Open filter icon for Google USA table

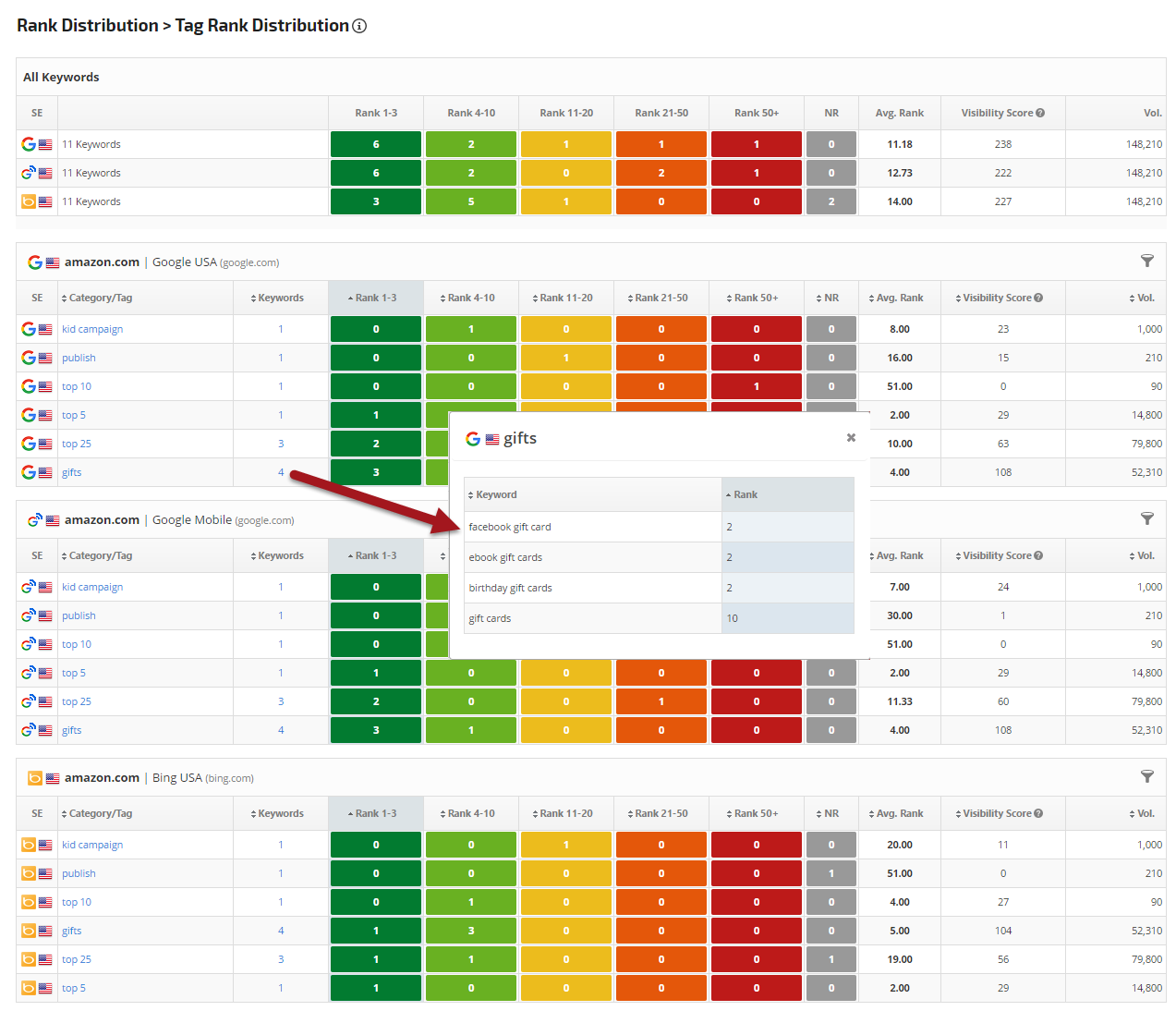pyautogui.click(x=1146, y=262)
